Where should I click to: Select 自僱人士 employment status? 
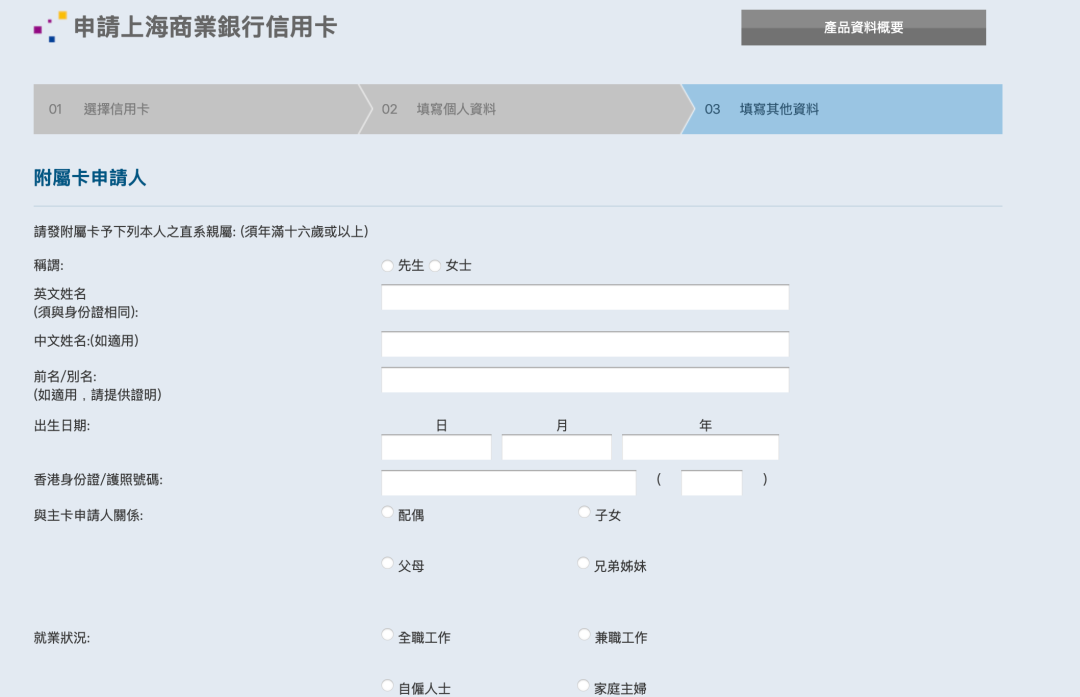click(x=387, y=685)
